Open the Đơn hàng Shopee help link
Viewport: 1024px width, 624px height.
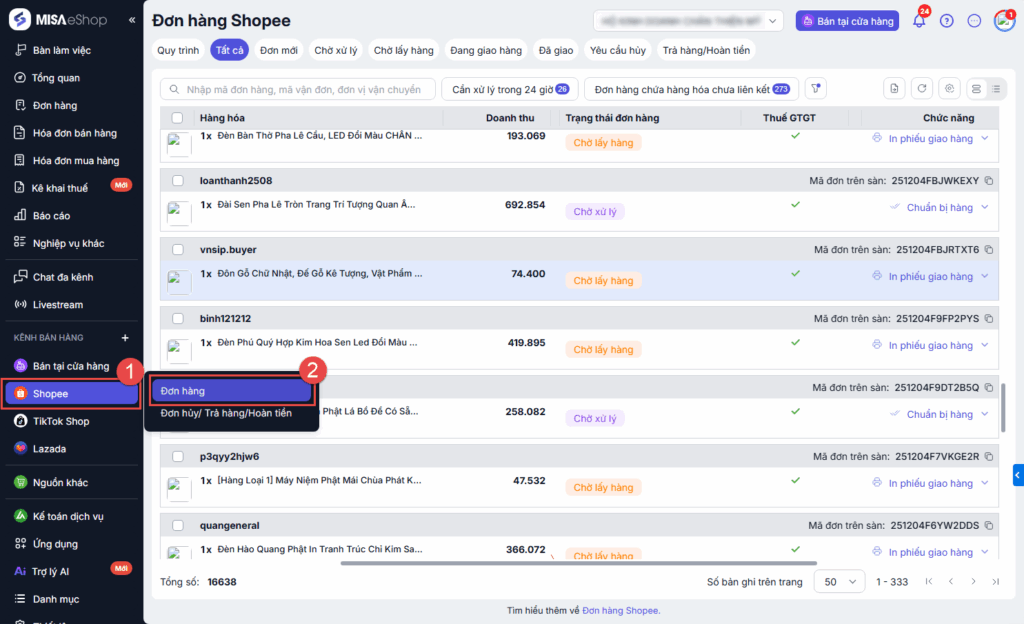point(620,610)
